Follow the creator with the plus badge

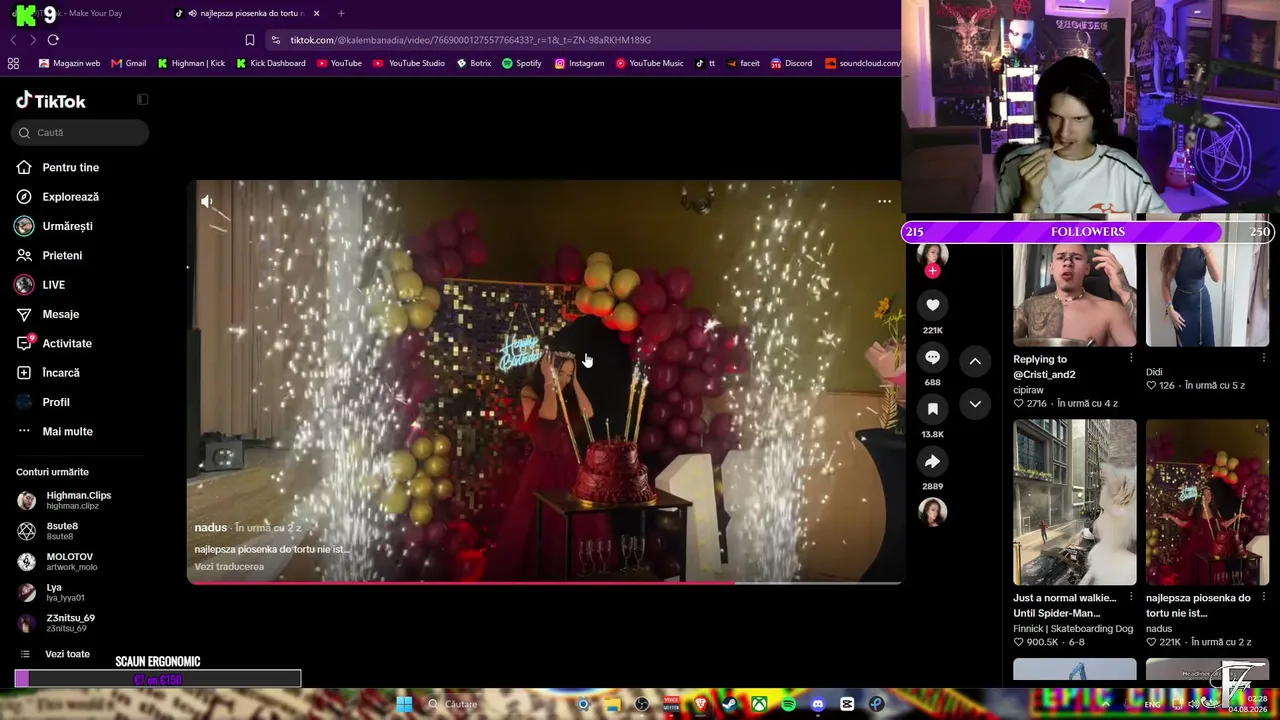932,271
